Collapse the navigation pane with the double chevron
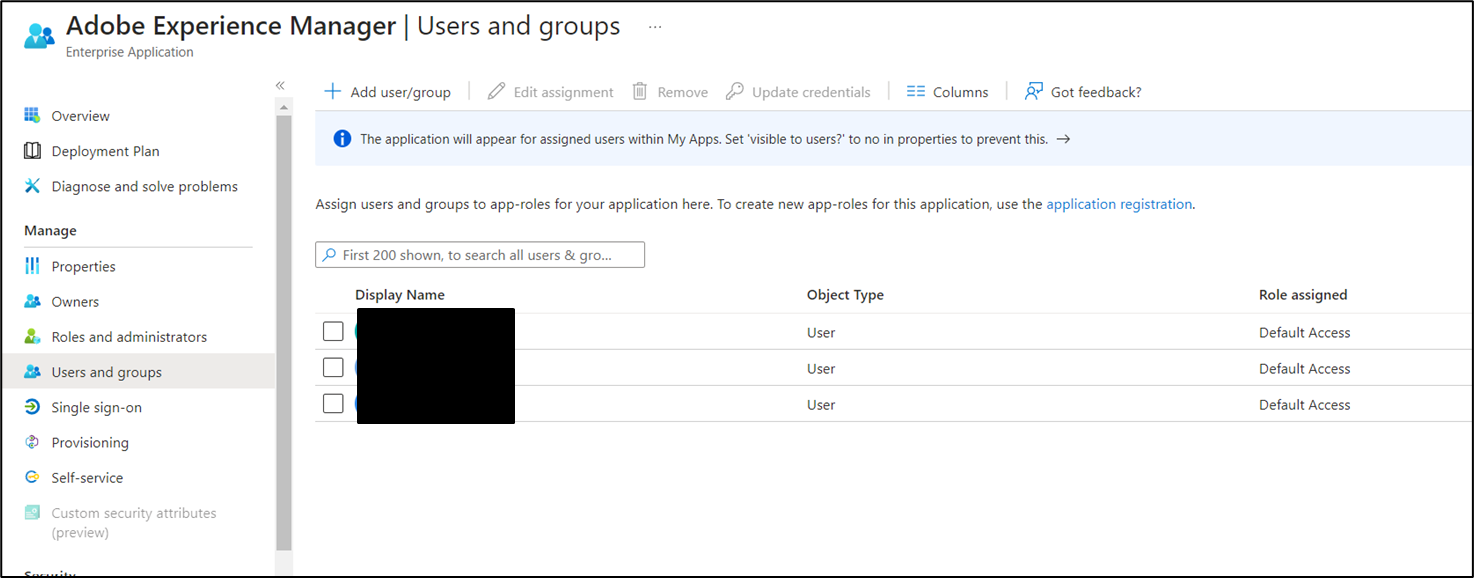This screenshot has height=578, width=1474. click(280, 85)
